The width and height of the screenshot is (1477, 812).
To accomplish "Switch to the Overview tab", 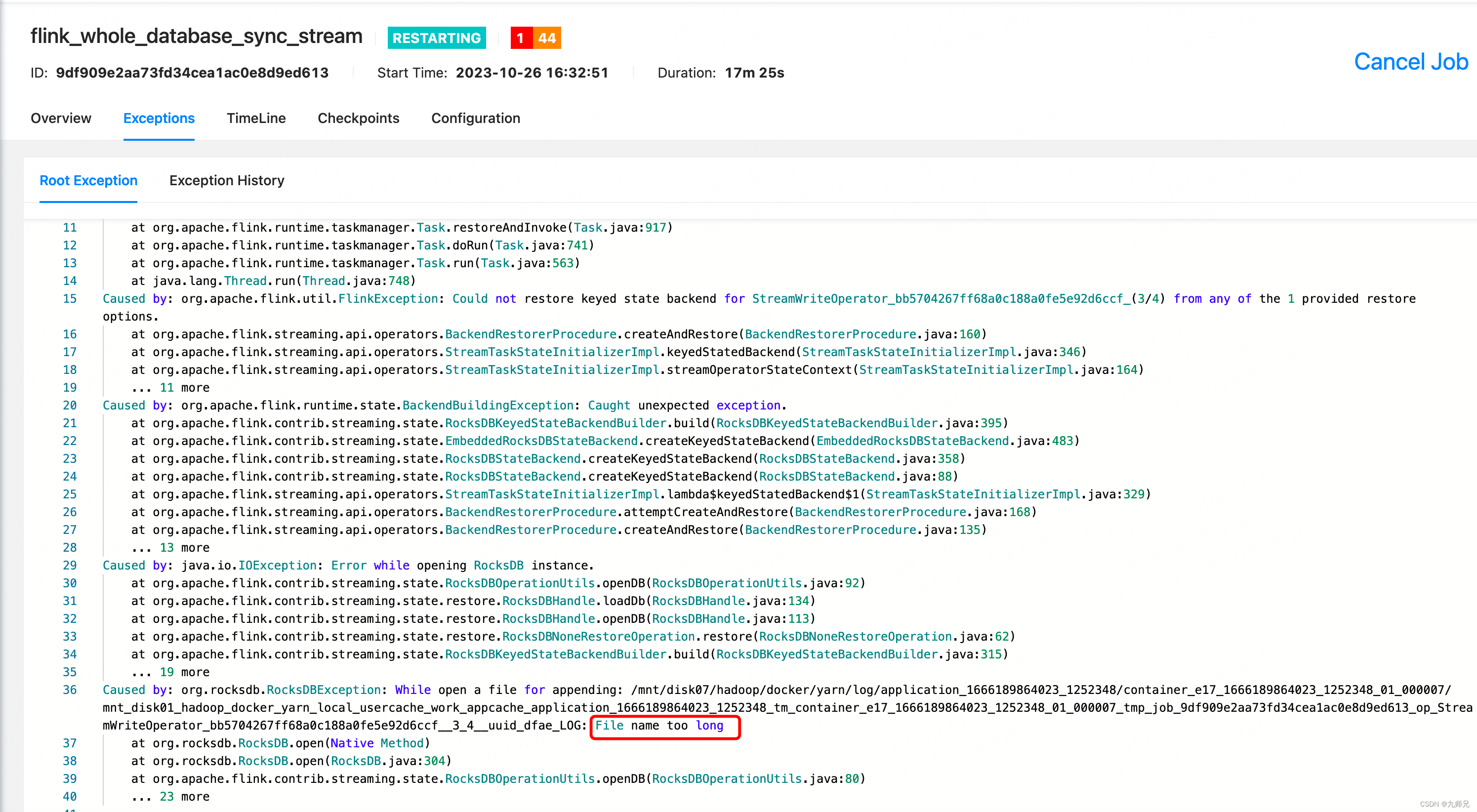I will point(61,119).
